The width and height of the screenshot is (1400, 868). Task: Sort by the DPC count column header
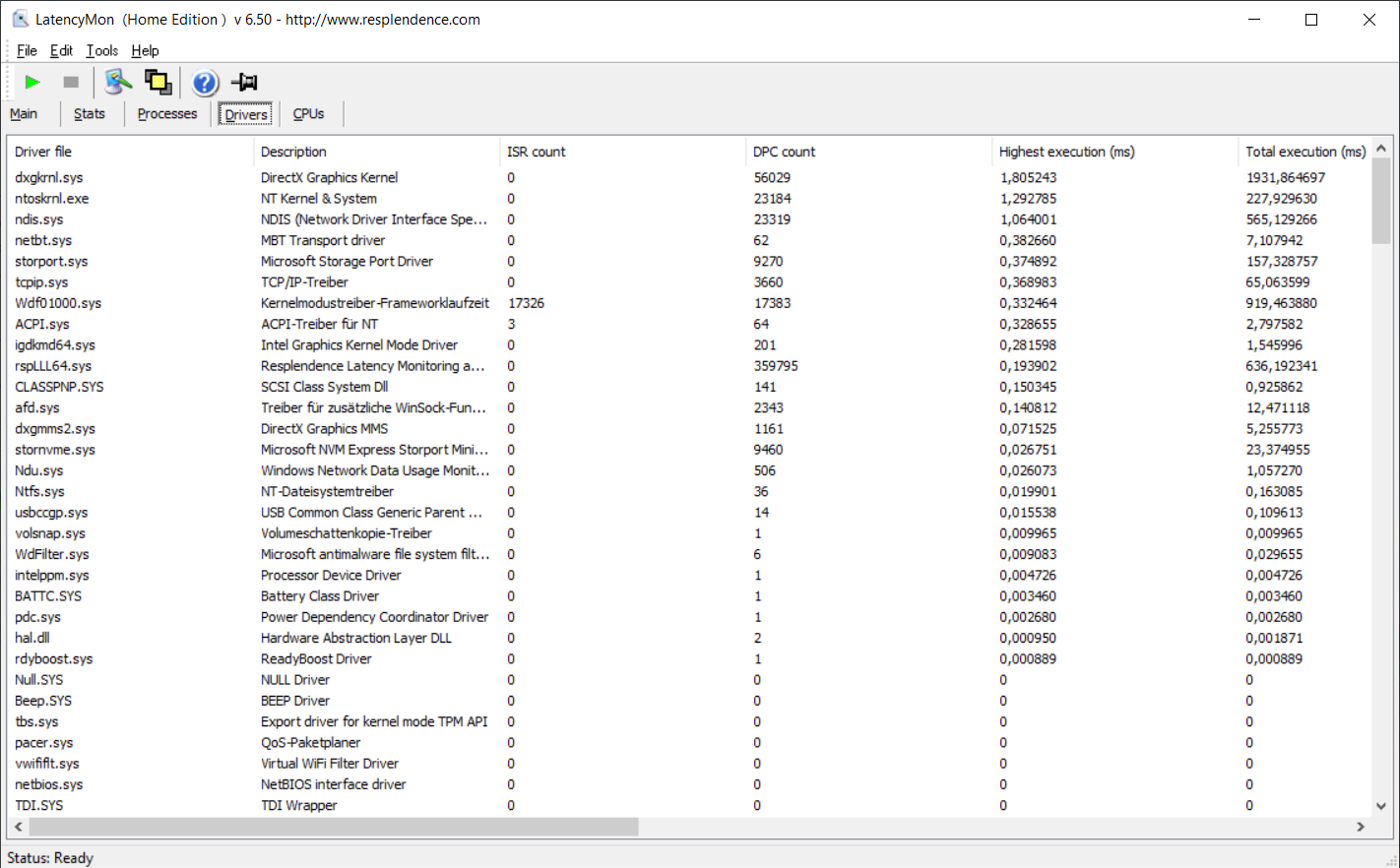click(784, 152)
